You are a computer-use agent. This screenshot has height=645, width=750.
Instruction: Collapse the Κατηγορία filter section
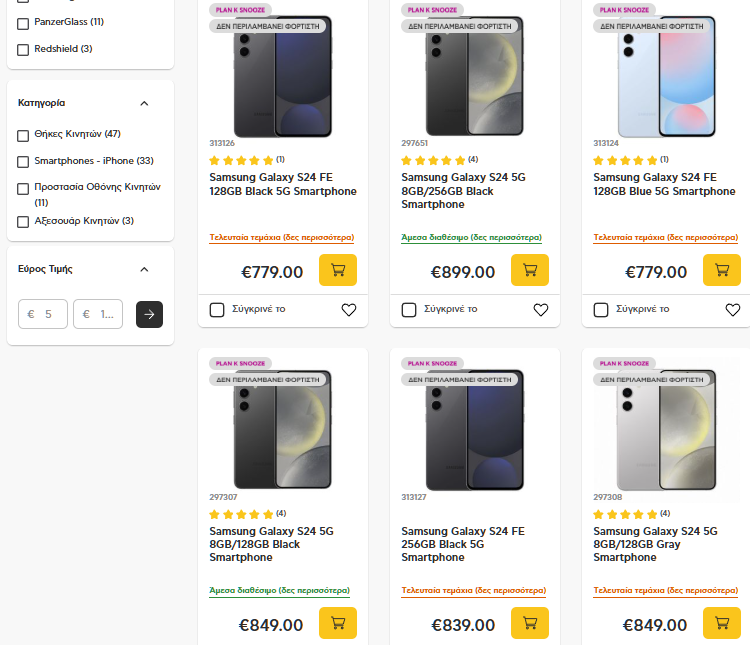point(144,103)
